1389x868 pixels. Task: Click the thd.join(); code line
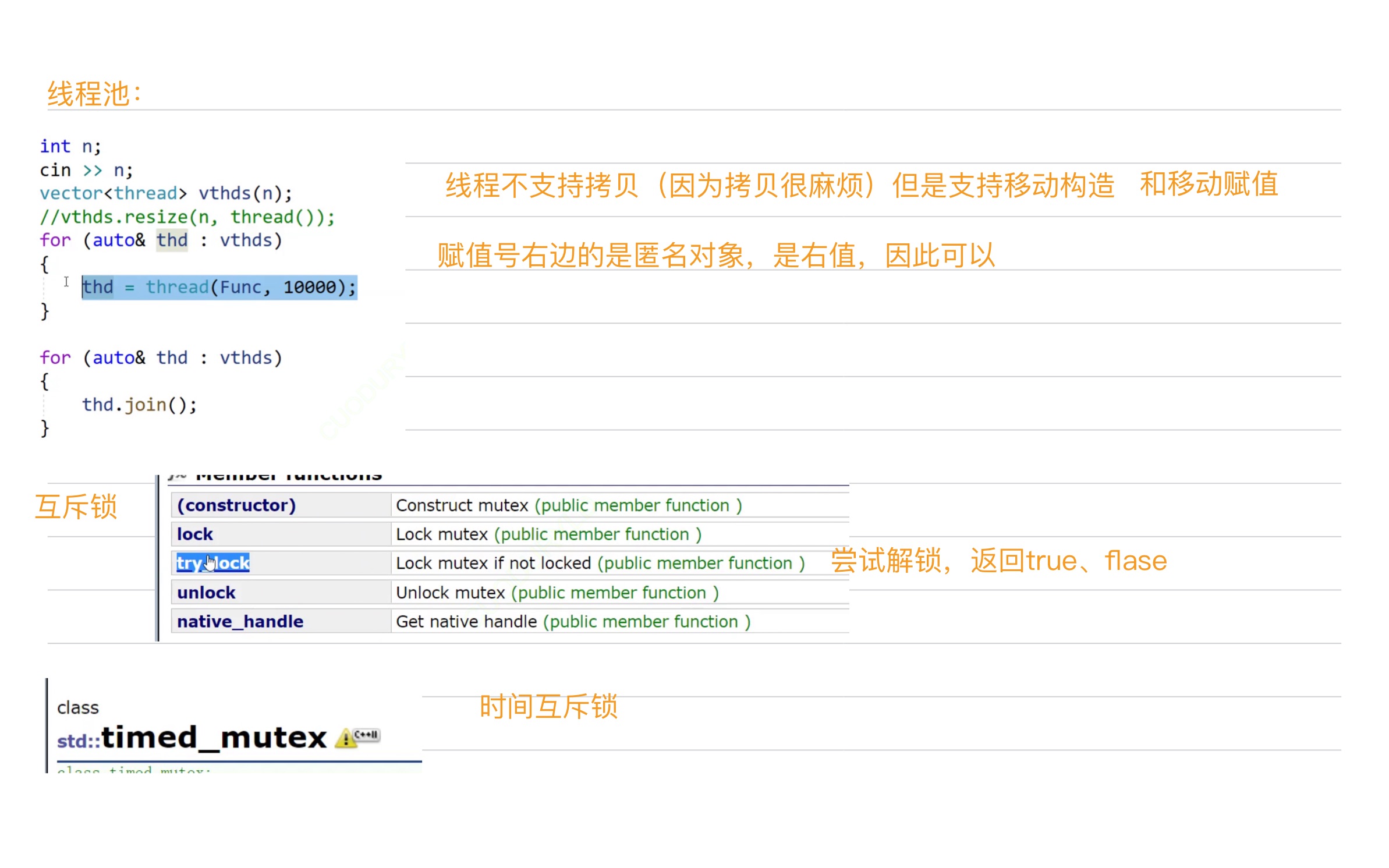click(x=139, y=404)
